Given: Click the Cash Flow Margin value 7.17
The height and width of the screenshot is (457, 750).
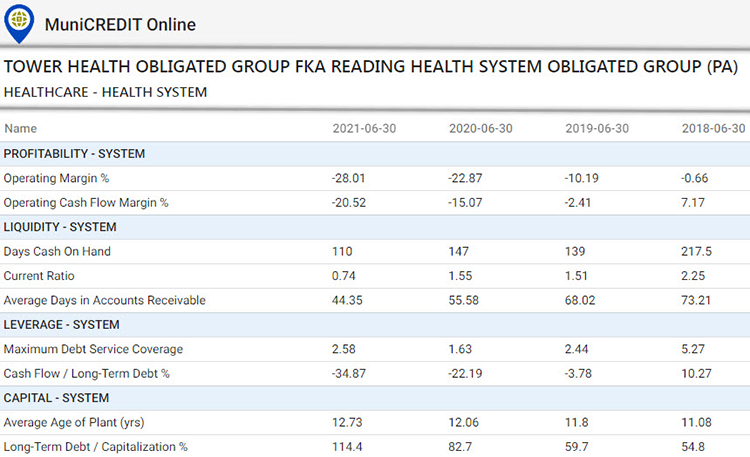Looking at the screenshot, I should [x=693, y=202].
